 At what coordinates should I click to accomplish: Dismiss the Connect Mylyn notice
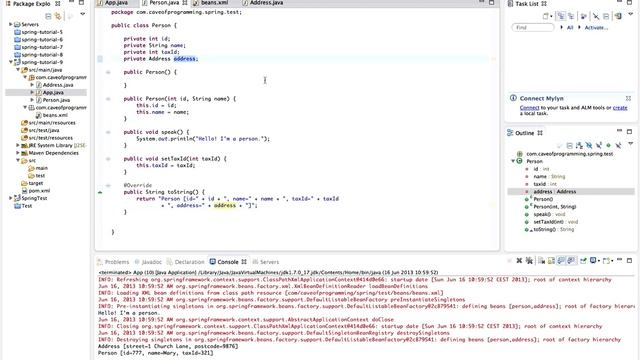pyautogui.click(x=628, y=98)
